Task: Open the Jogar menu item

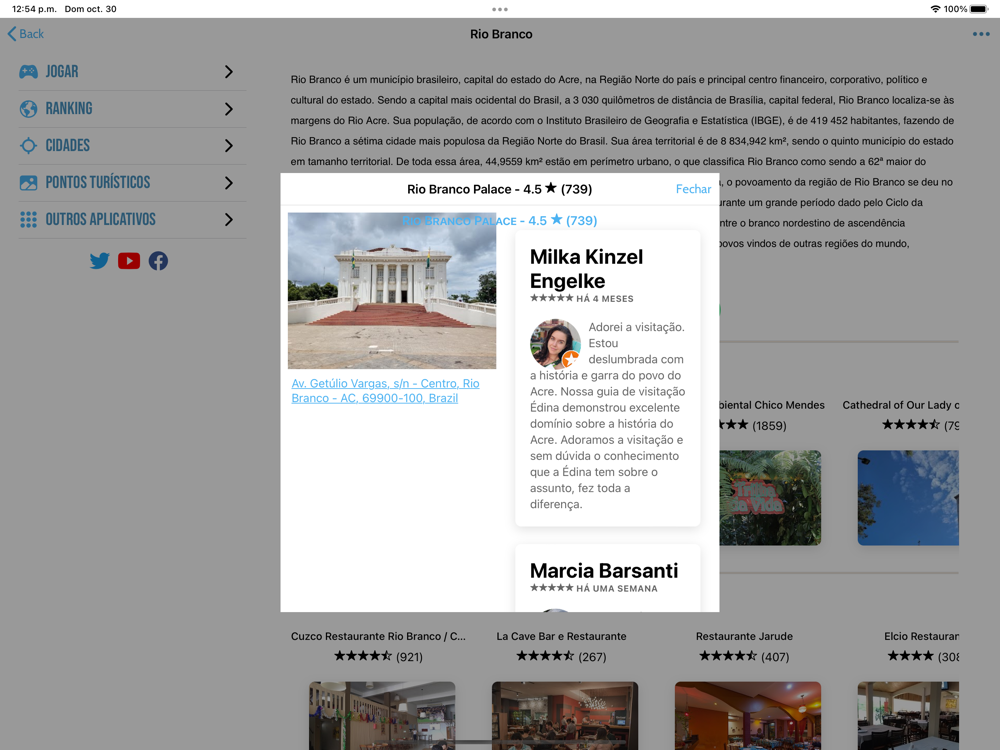Action: point(132,71)
